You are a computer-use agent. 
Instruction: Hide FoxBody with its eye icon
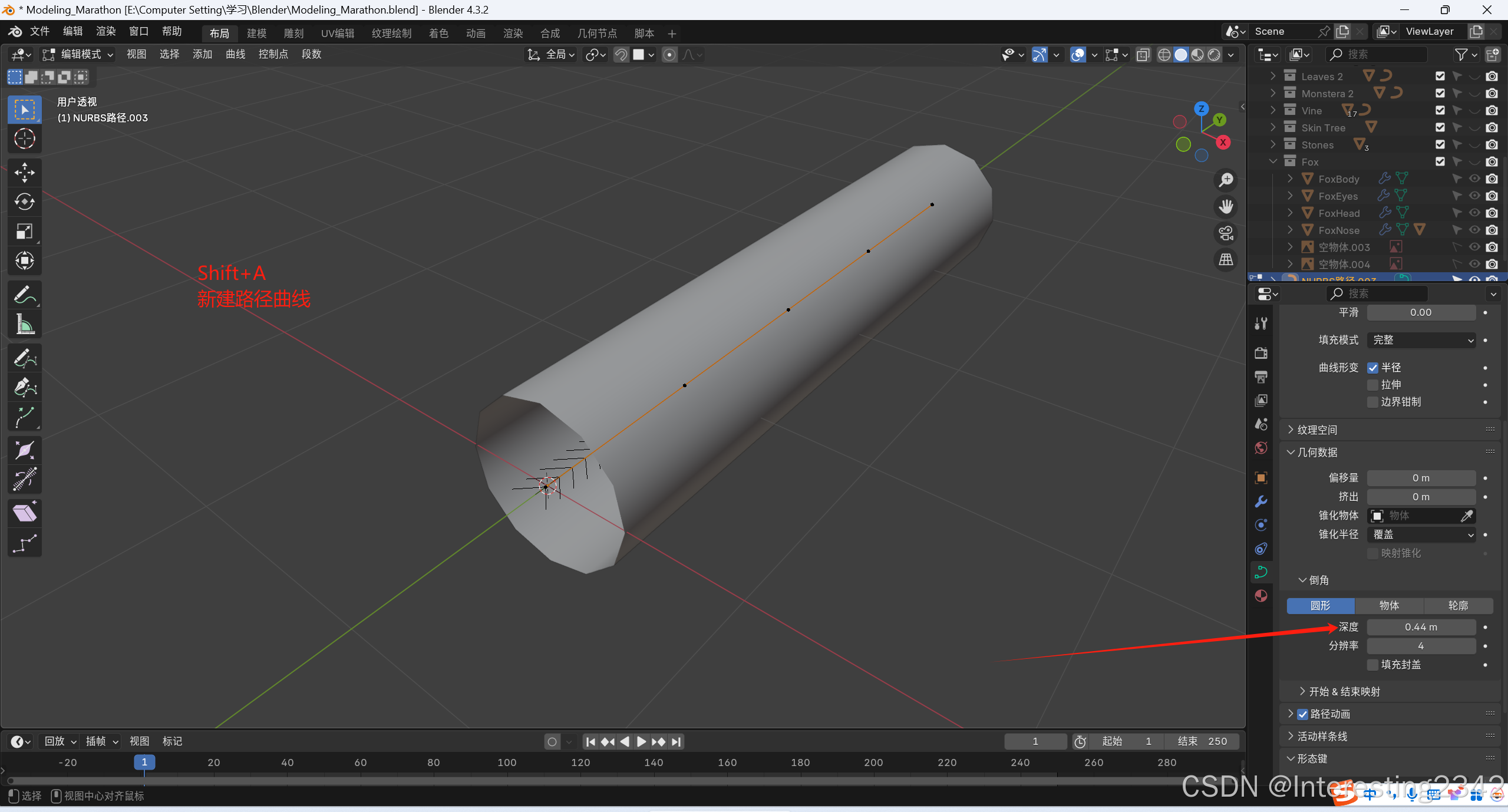(1474, 179)
